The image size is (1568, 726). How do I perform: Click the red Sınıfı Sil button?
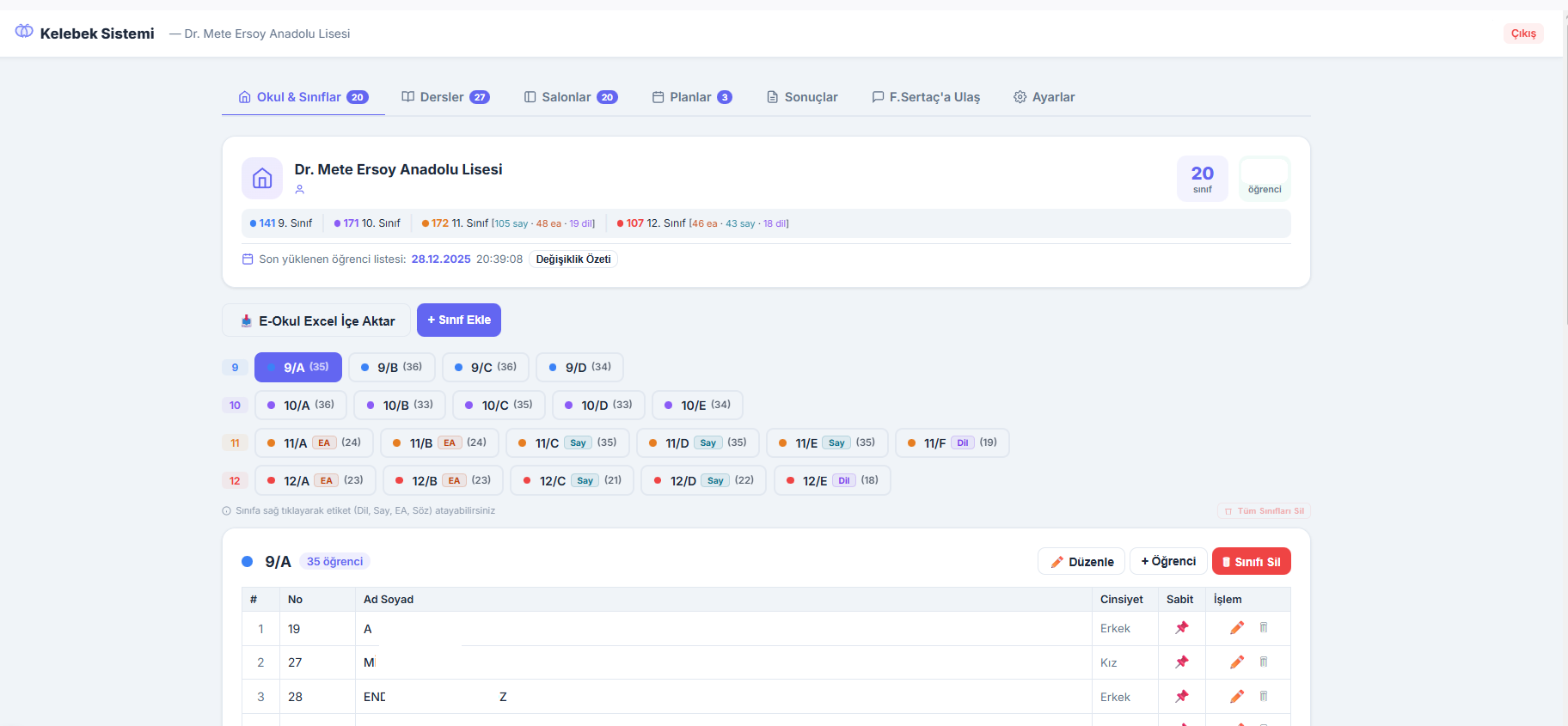coord(1251,562)
